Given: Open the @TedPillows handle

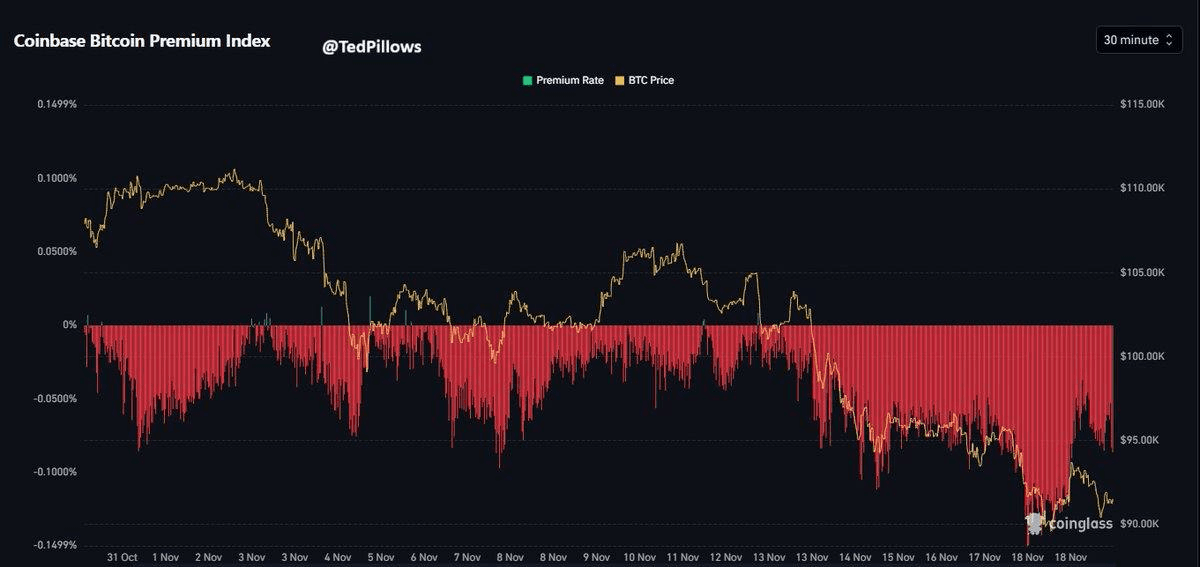Looking at the screenshot, I should click(x=372, y=47).
